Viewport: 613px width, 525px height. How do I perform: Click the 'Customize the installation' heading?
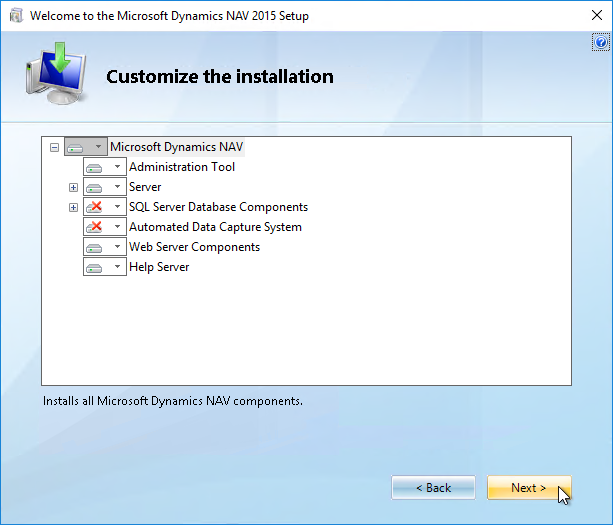pyautogui.click(x=220, y=77)
